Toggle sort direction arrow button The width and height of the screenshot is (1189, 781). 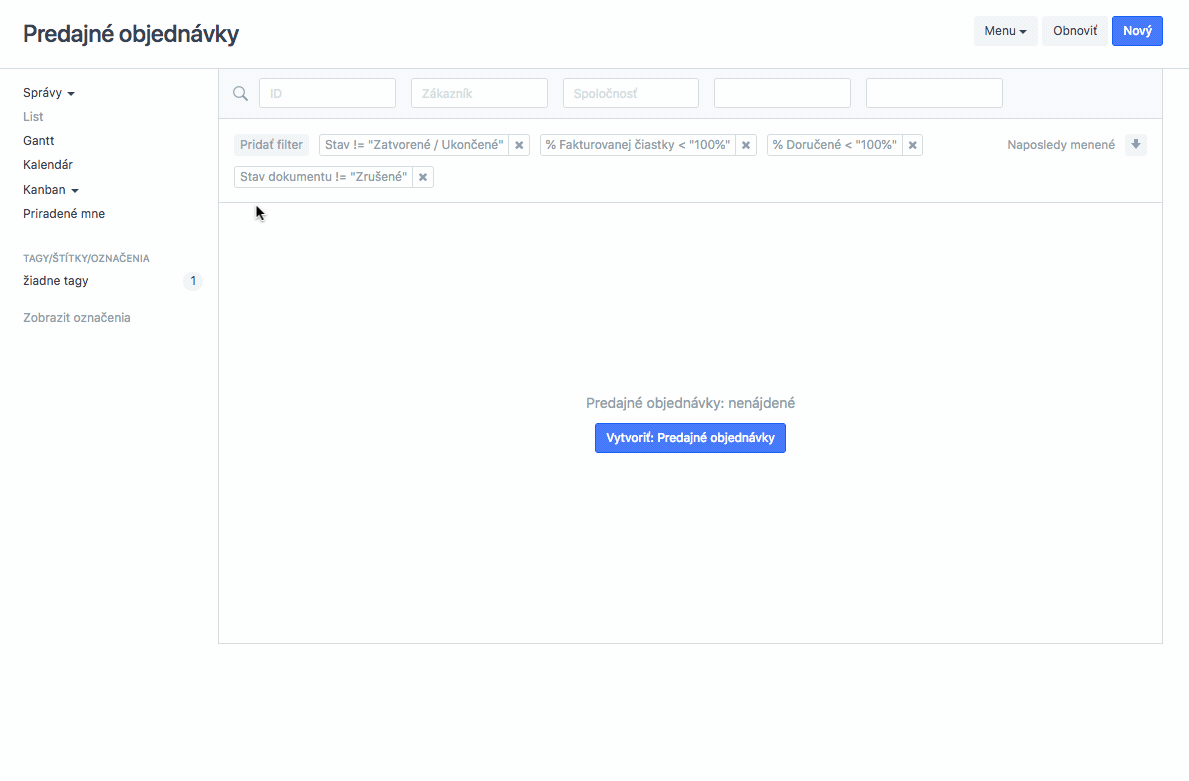(x=1136, y=145)
